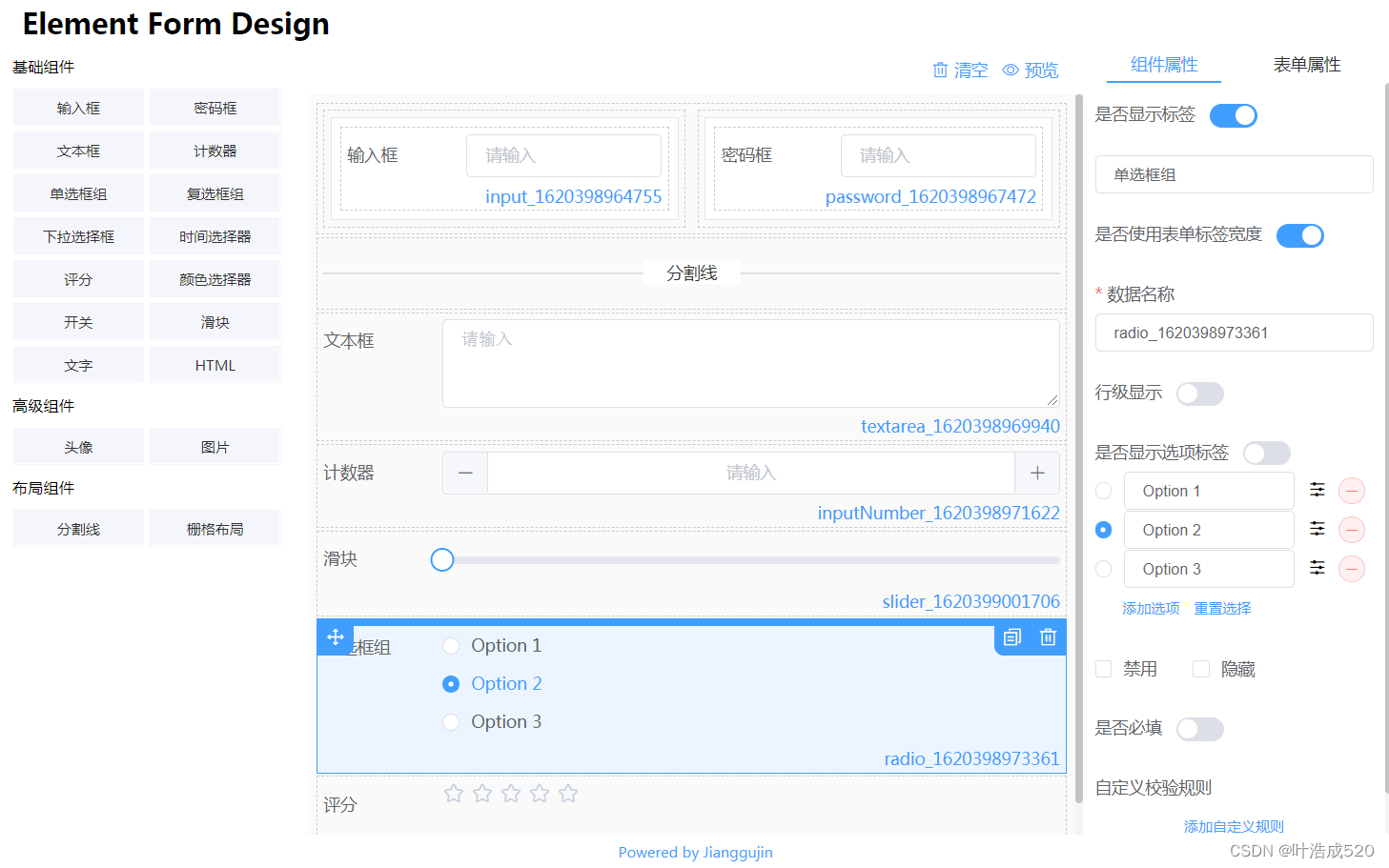Viewport: 1389px width, 868px height.
Task: Remove Option 2 with the red minus
Action: coord(1352,530)
